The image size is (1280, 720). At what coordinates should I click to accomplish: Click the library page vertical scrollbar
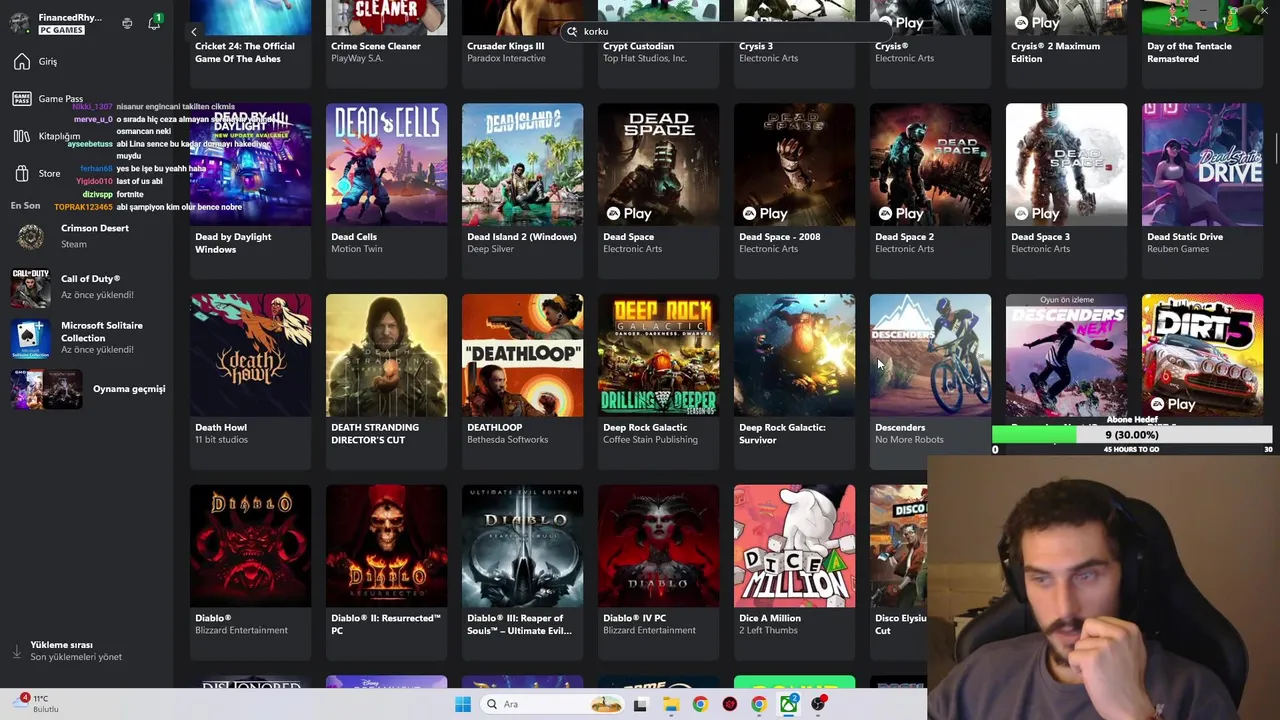(x=1276, y=150)
